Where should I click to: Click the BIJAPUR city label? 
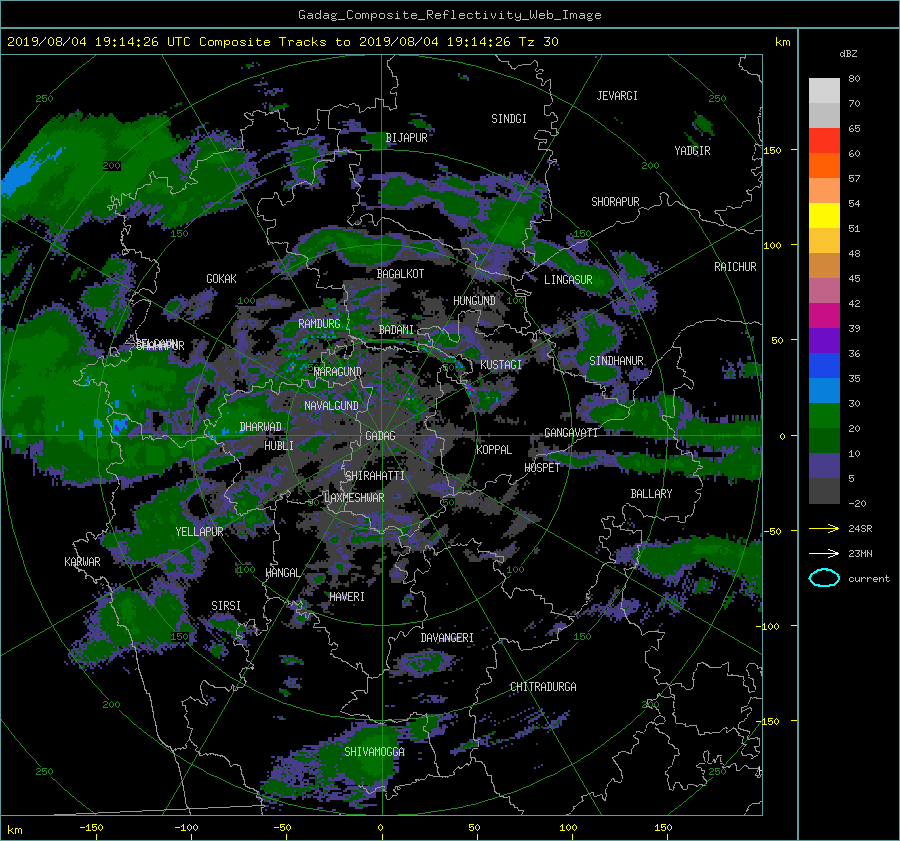click(x=406, y=138)
